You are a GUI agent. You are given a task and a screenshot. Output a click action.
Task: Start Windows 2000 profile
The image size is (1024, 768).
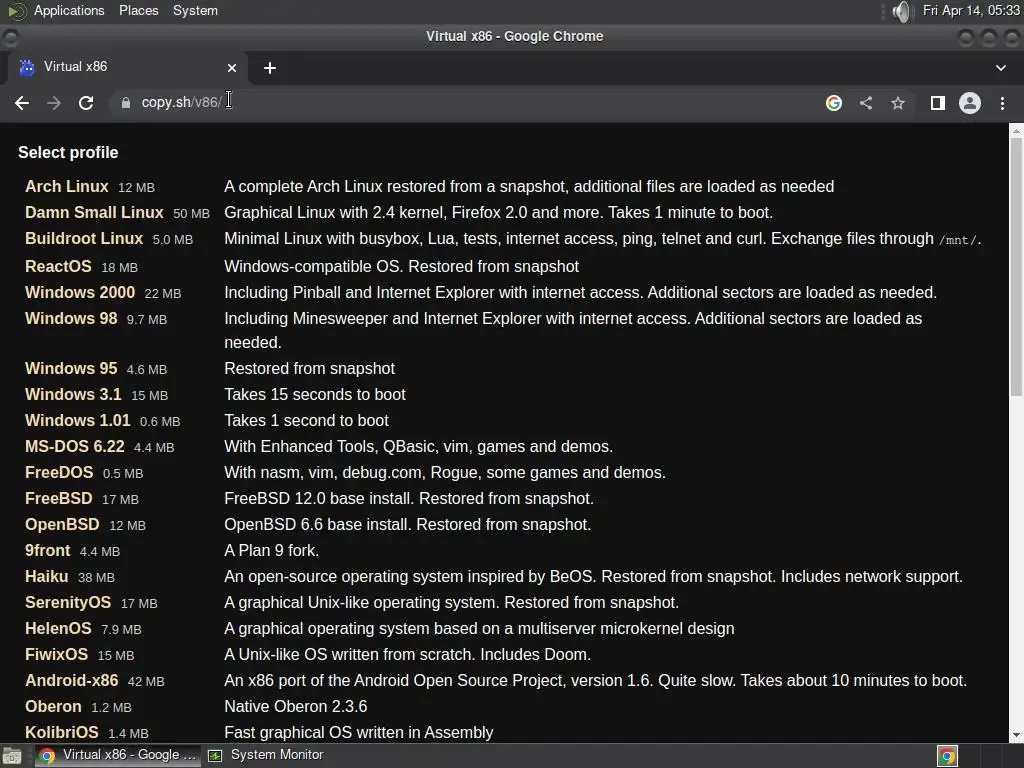(x=80, y=293)
